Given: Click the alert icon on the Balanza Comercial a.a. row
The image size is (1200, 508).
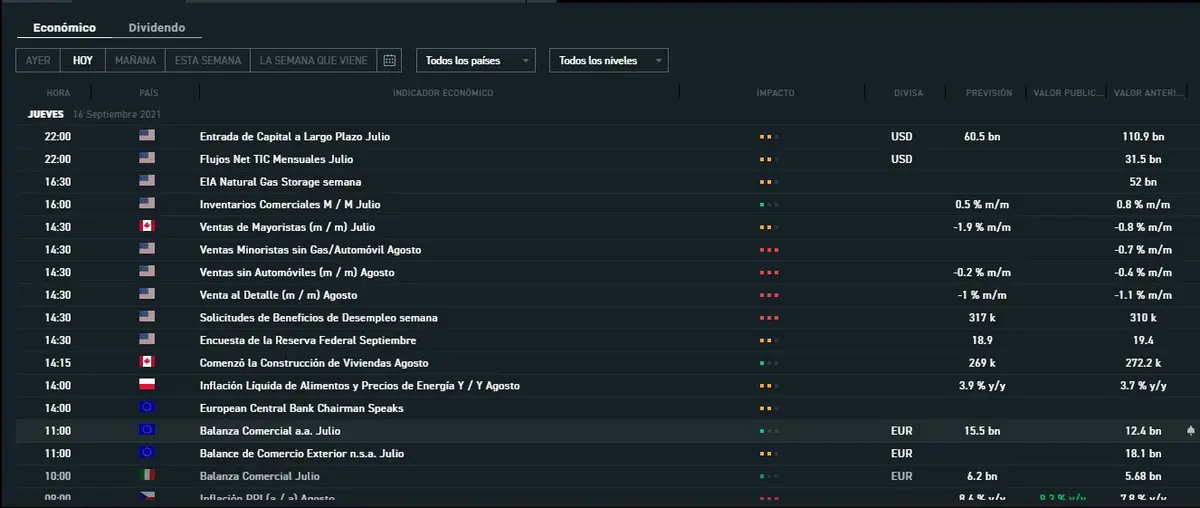Looking at the screenshot, I should (1189, 431).
